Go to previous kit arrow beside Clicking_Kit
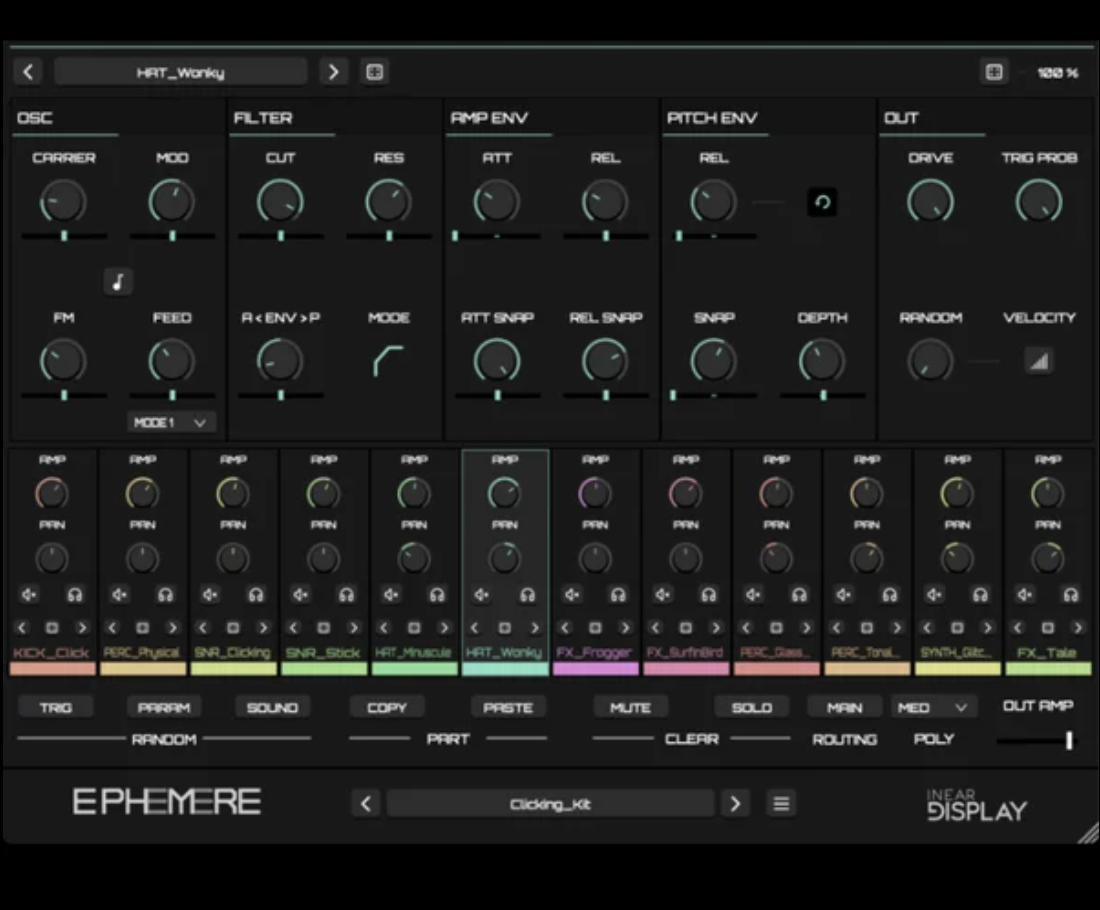The image size is (1100, 910). 365,803
